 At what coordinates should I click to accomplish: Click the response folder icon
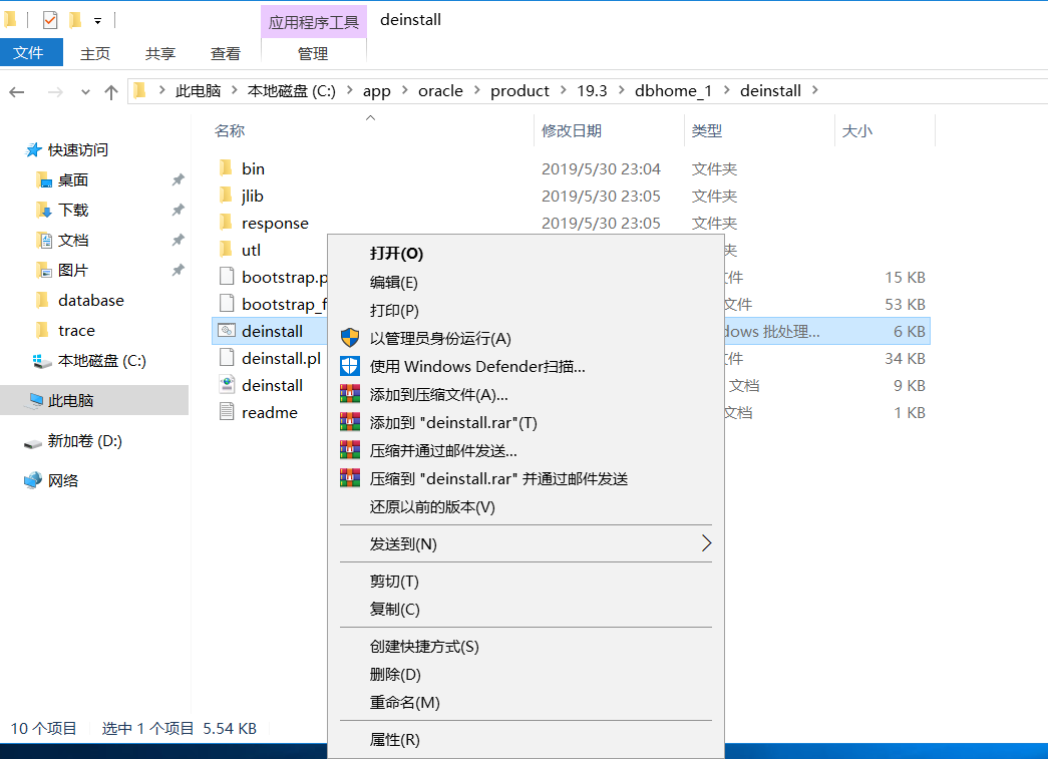[227, 221]
